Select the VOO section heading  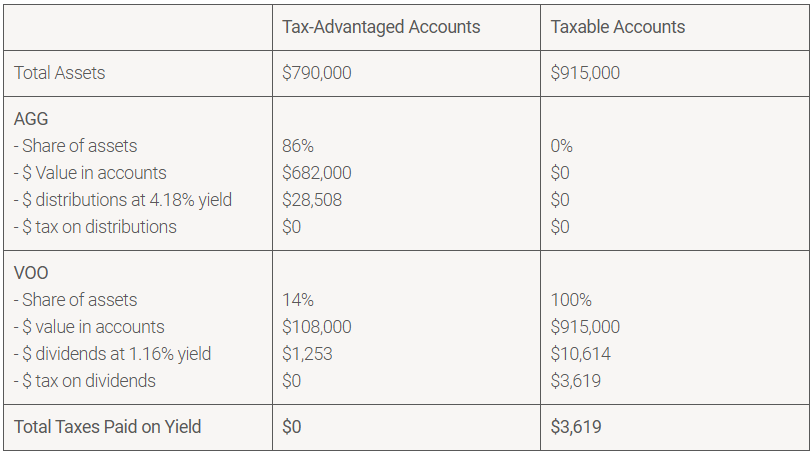pyautogui.click(x=31, y=273)
